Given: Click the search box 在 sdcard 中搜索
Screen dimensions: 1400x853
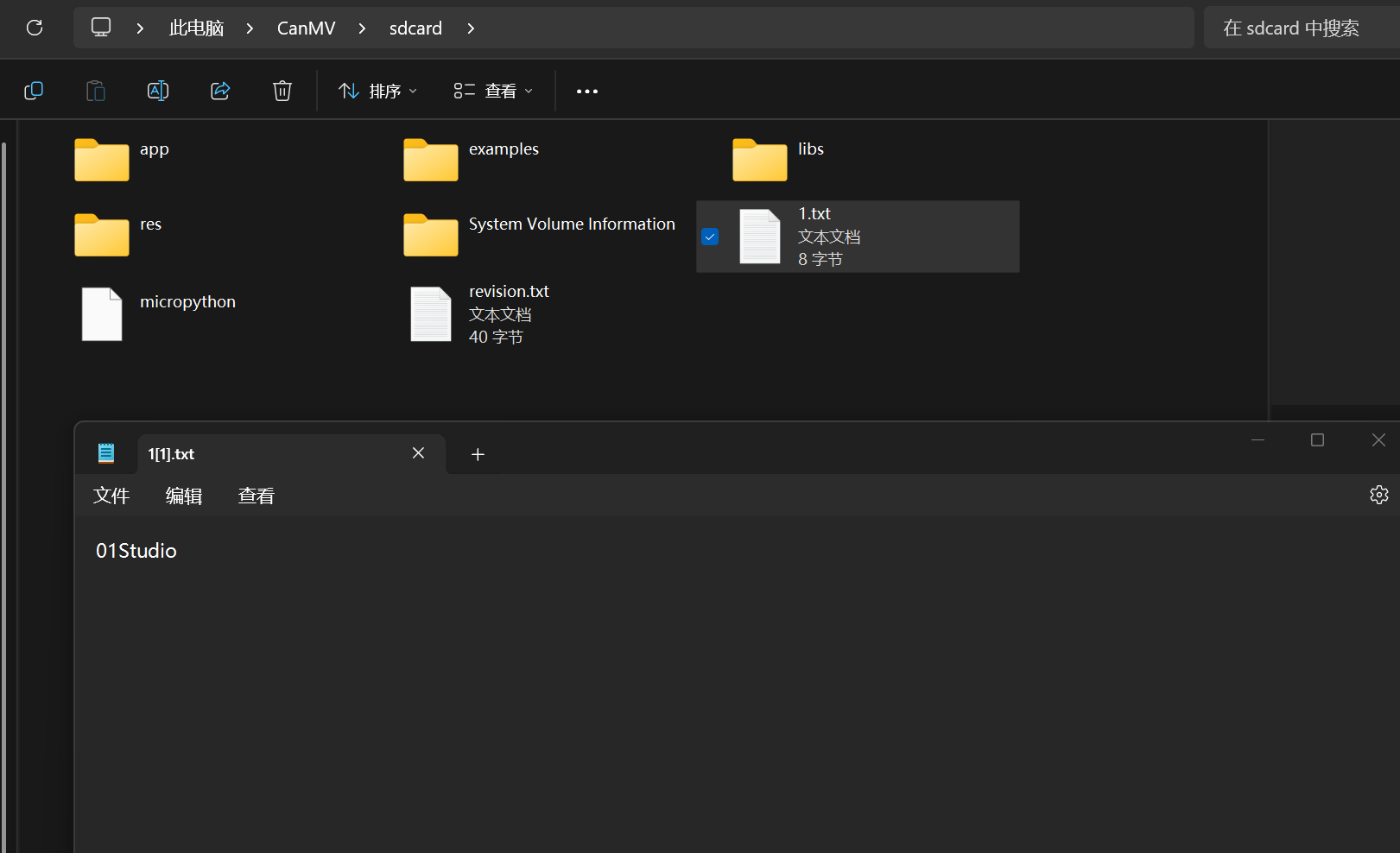Looking at the screenshot, I should (1302, 28).
